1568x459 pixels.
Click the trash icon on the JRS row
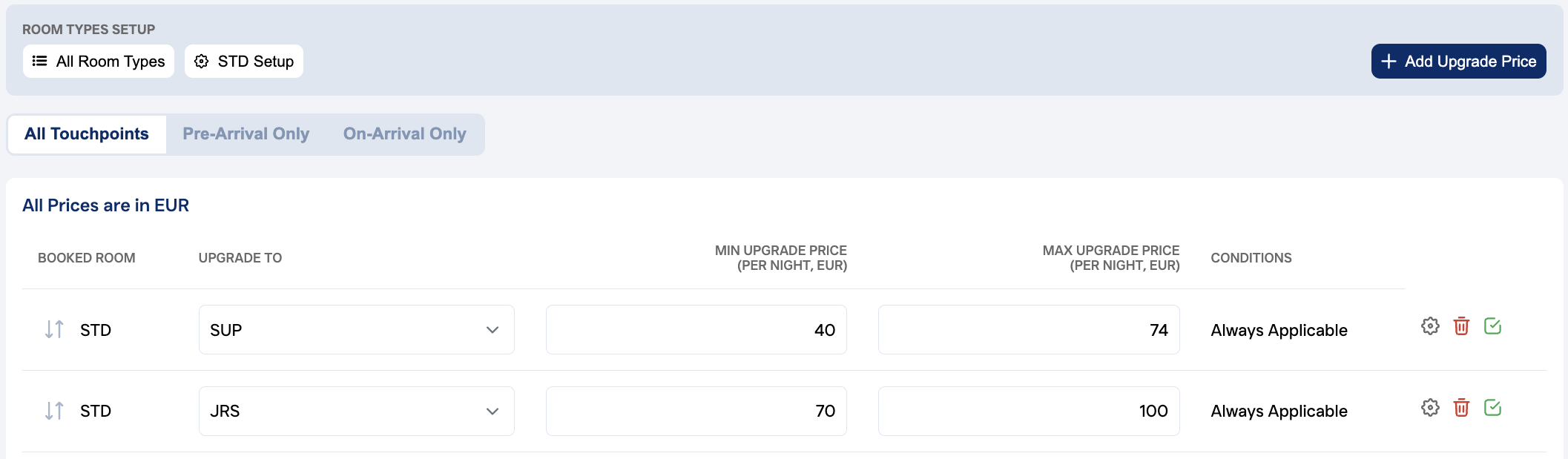1461,408
